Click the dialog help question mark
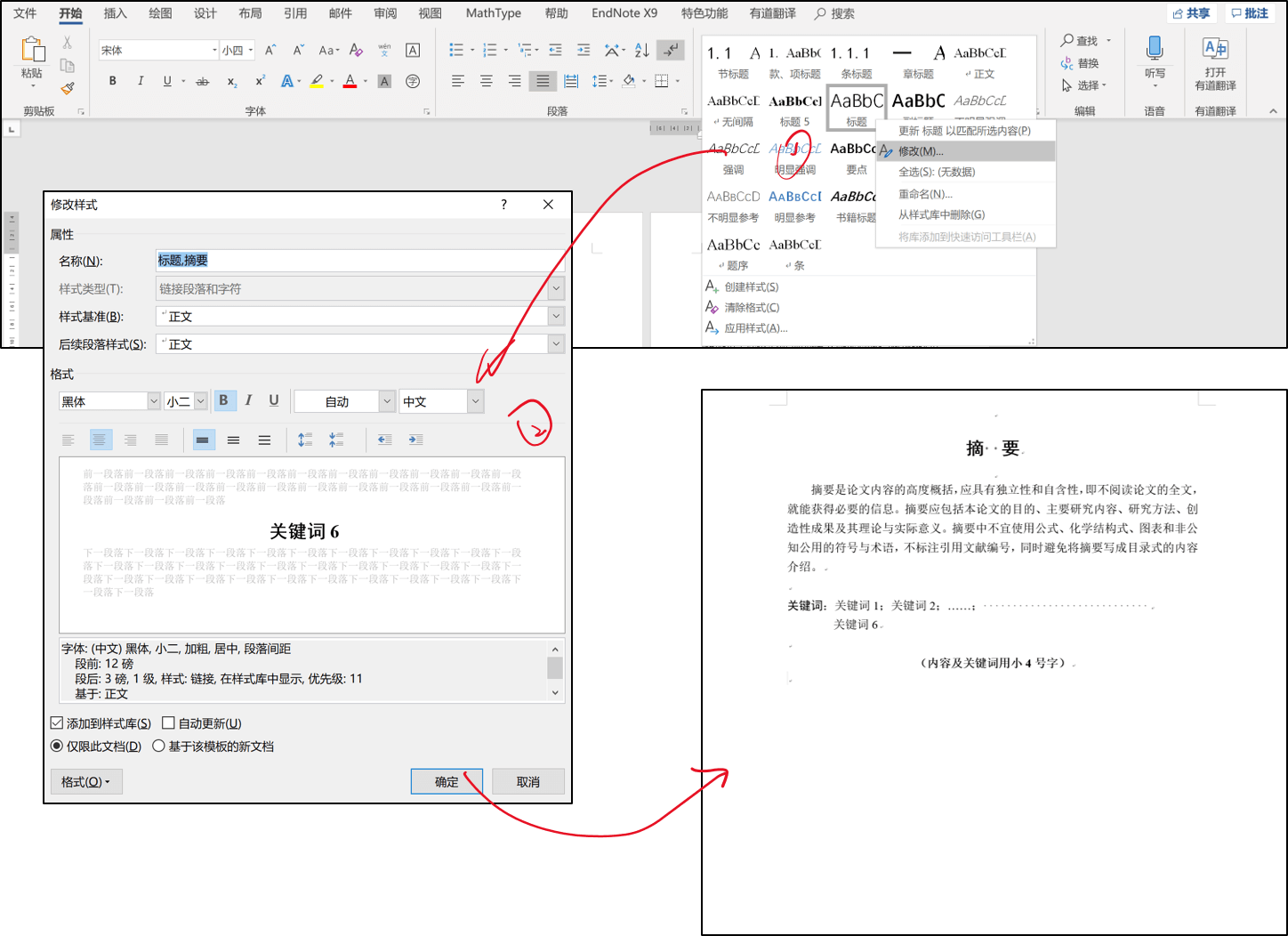The image size is (1288, 936). coord(503,205)
